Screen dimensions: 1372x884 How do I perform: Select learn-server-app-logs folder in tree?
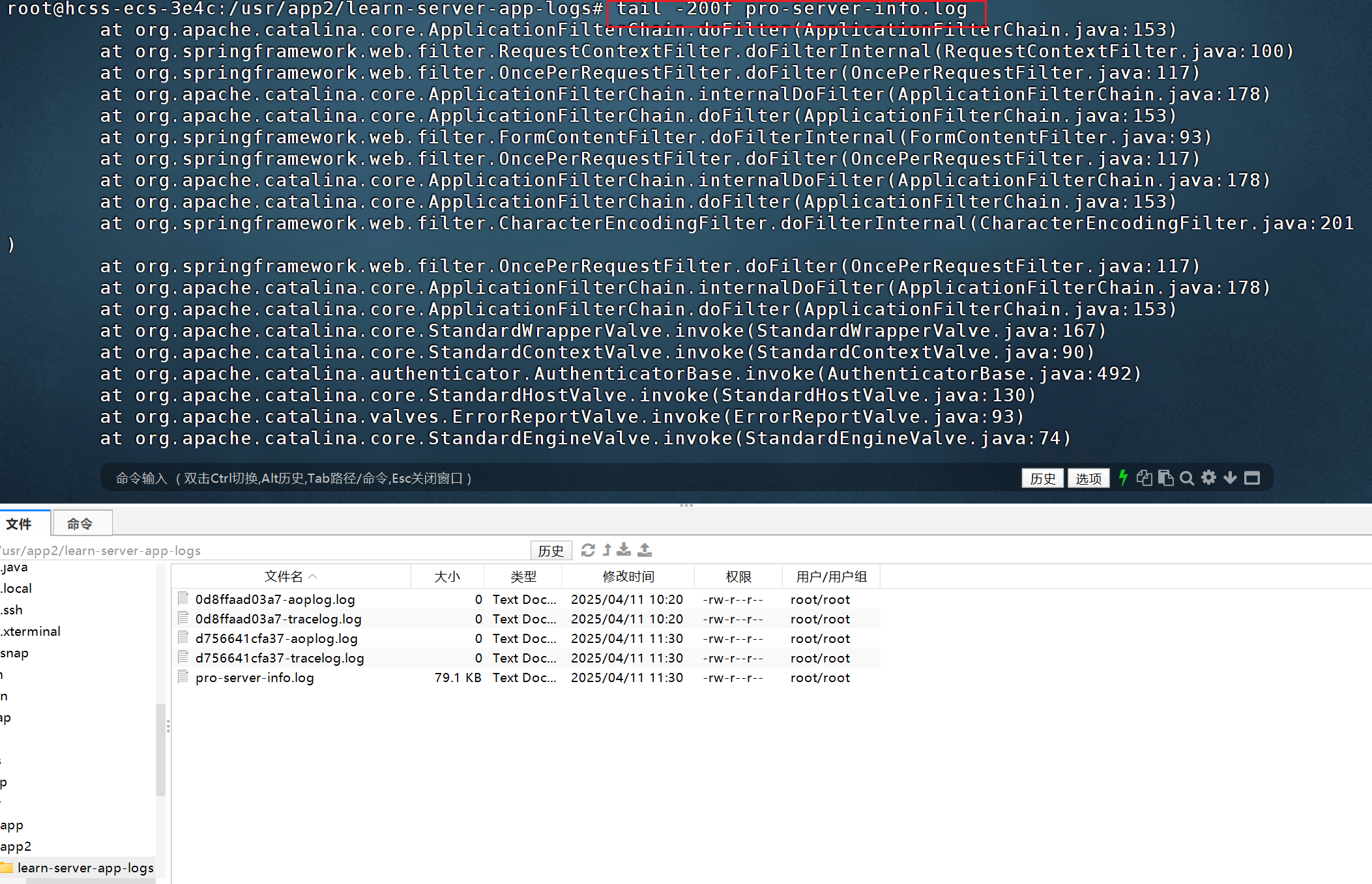pos(85,868)
